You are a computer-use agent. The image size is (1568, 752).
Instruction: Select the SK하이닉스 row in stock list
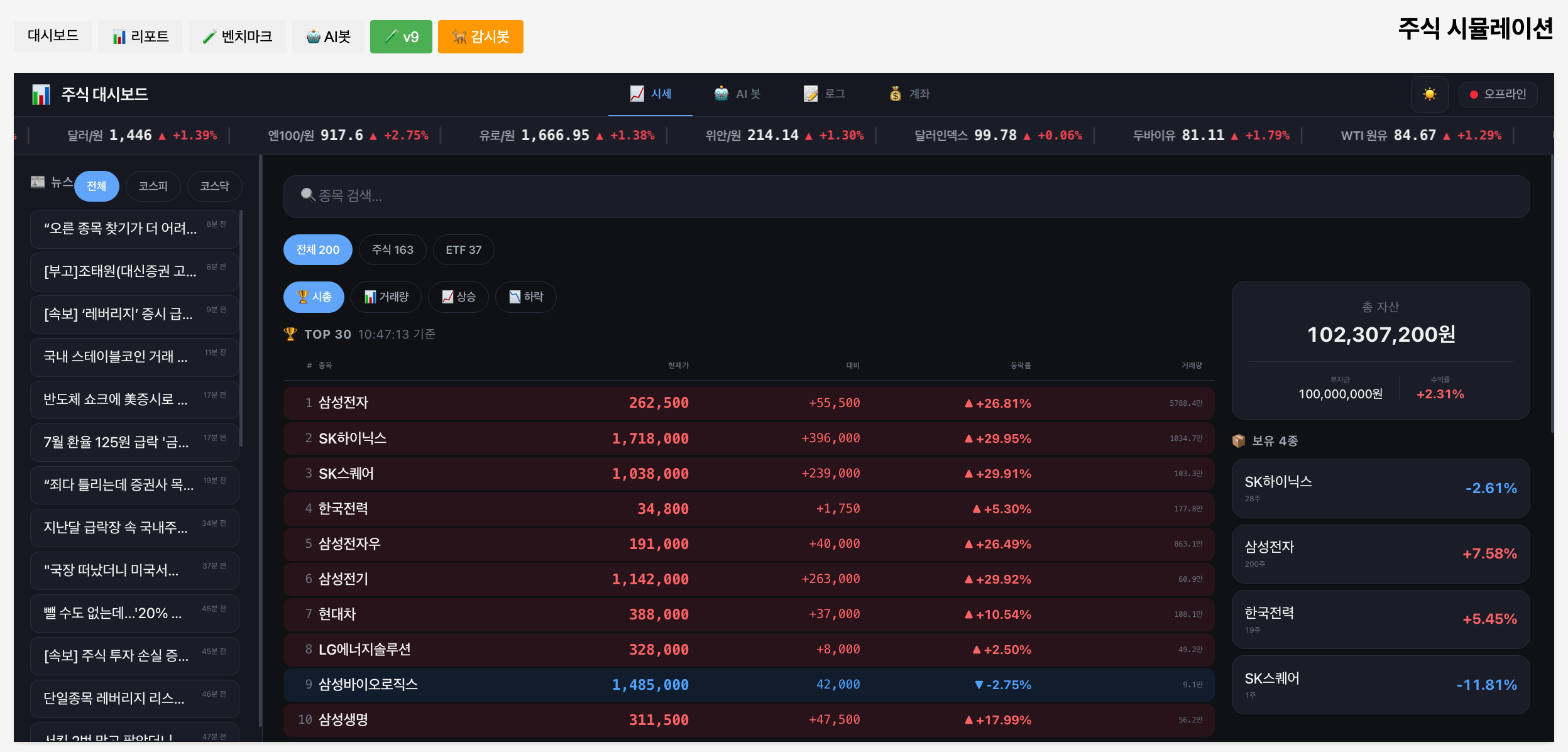pos(748,439)
